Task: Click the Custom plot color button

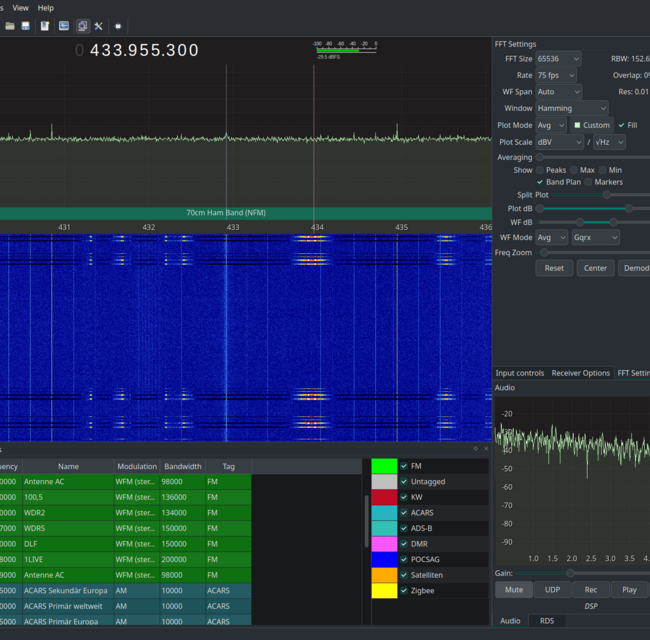Action: coord(592,125)
